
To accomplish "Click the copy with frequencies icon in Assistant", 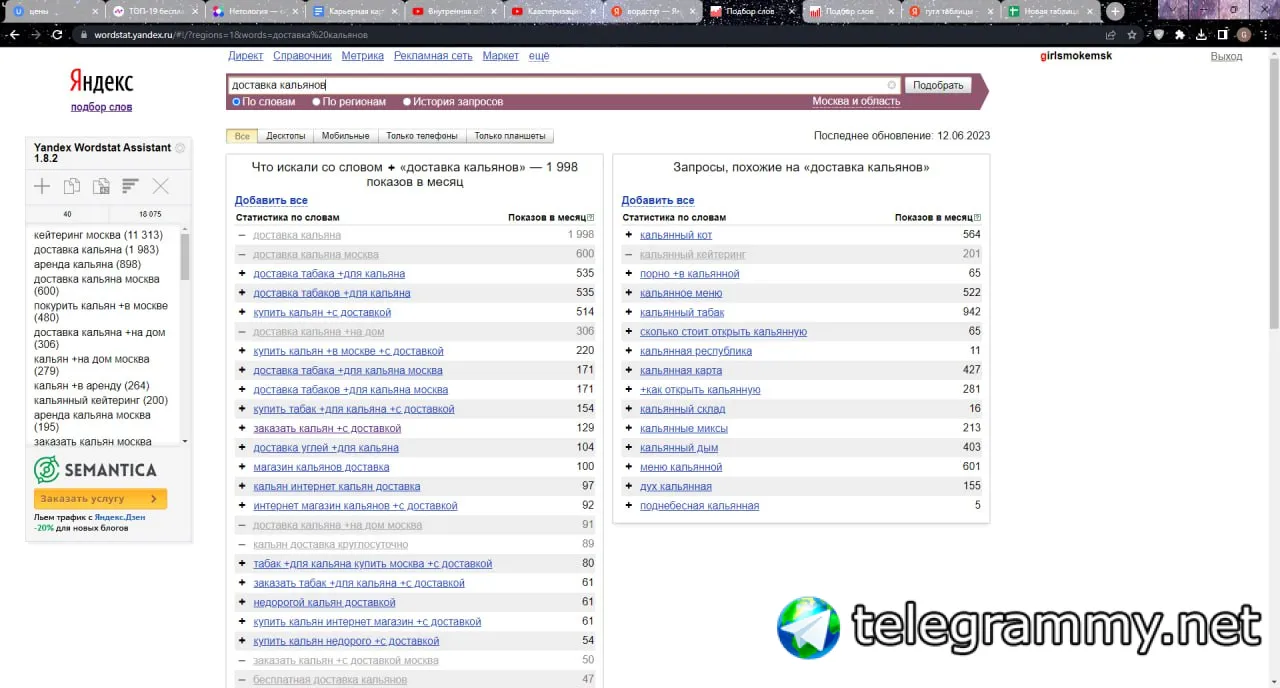I will 101,186.
